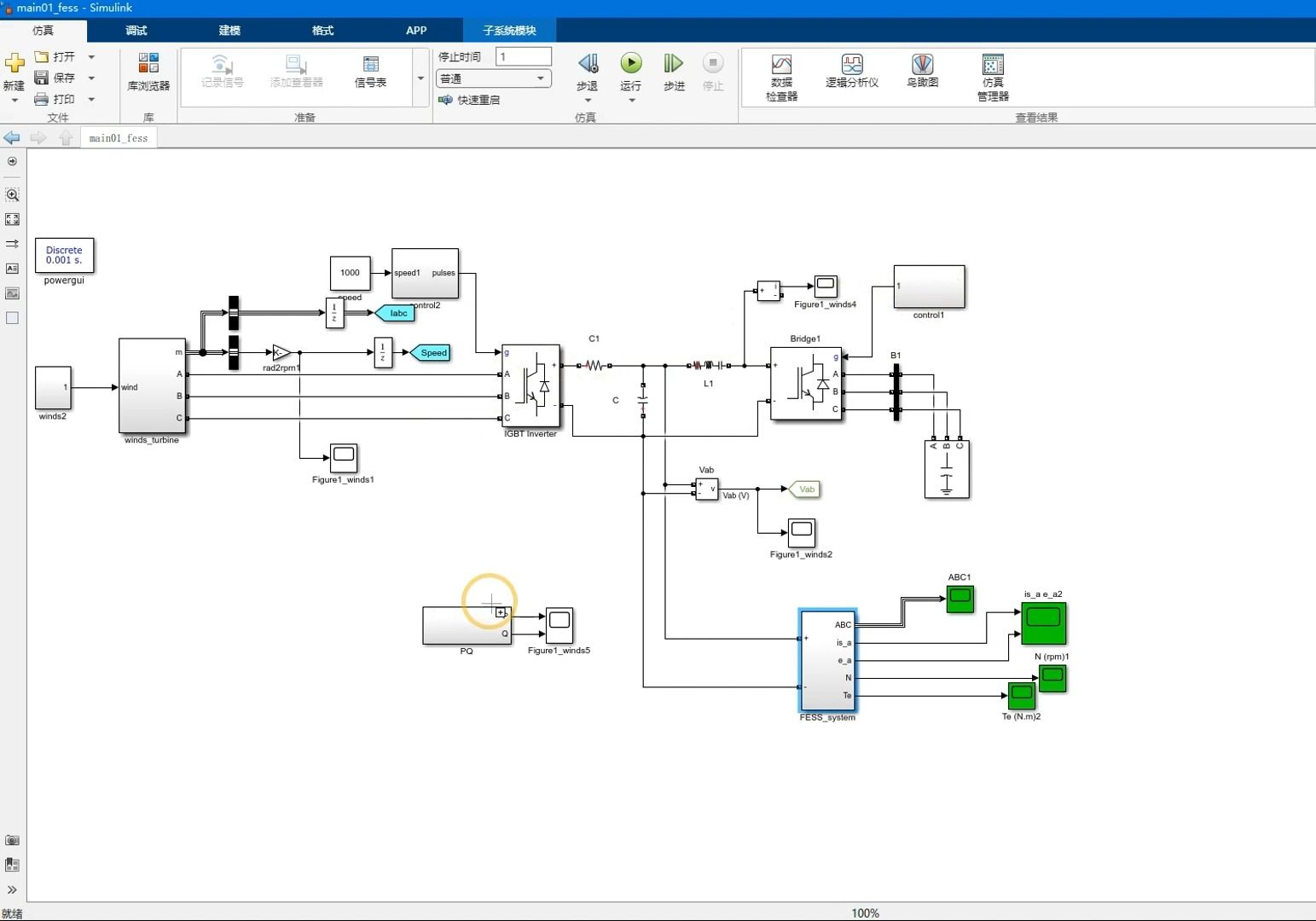Open the Simulation Manager (仿真管理器)
Screen dimensions: 1316x921
(993, 78)
